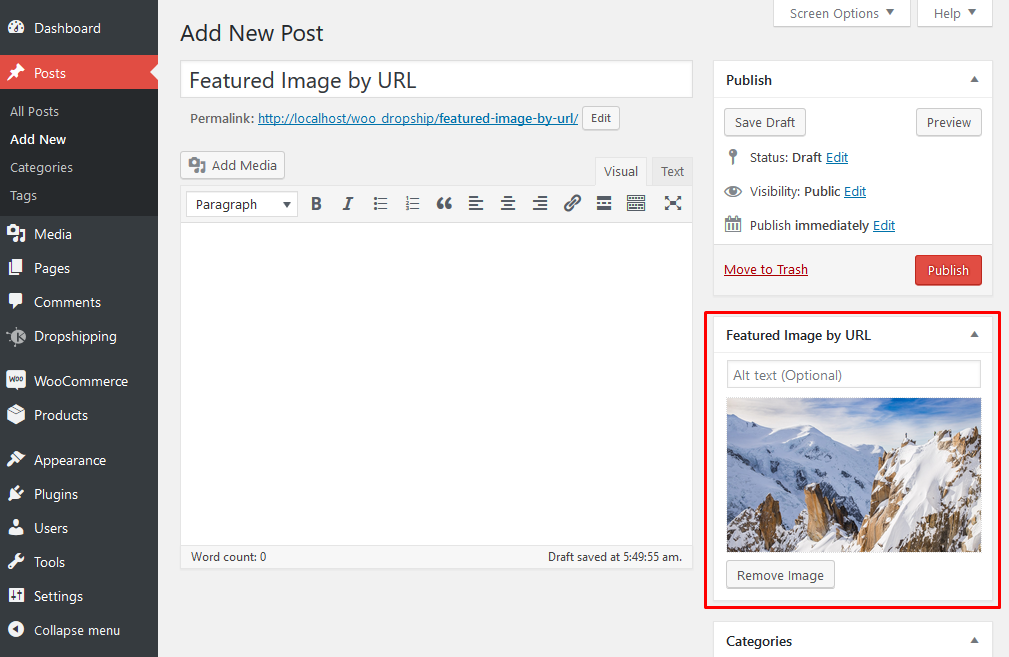Toggle italic text formatting
This screenshot has height=657, width=1009.
348,204
